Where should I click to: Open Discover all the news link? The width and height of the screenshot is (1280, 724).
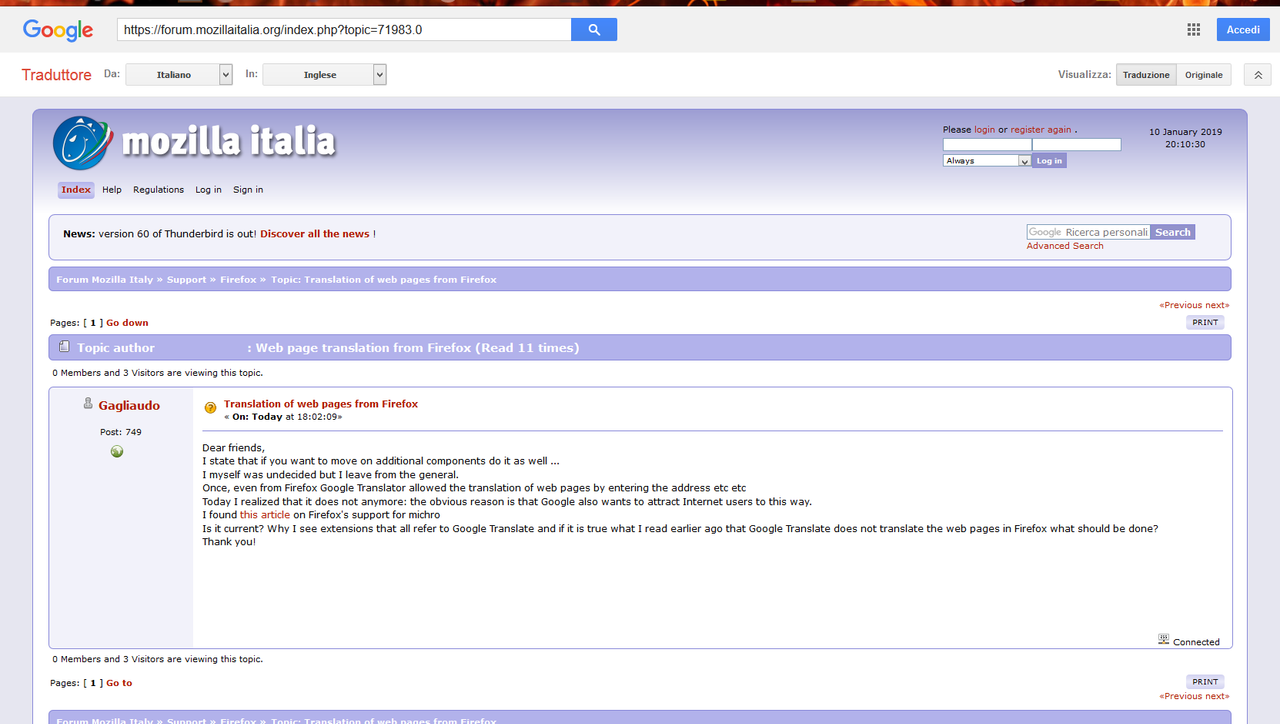[x=315, y=234]
